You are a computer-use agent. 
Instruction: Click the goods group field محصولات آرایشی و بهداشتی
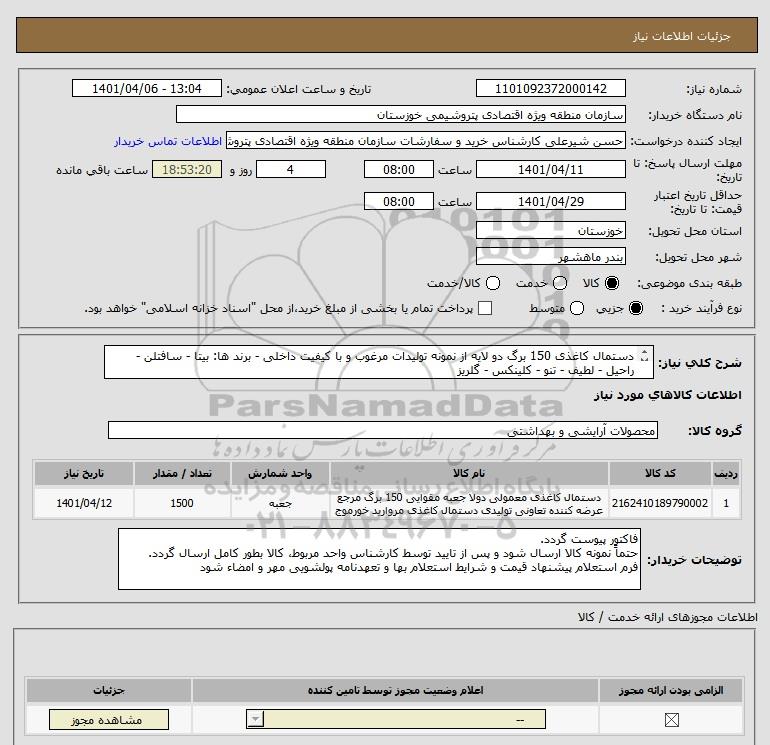383,430
